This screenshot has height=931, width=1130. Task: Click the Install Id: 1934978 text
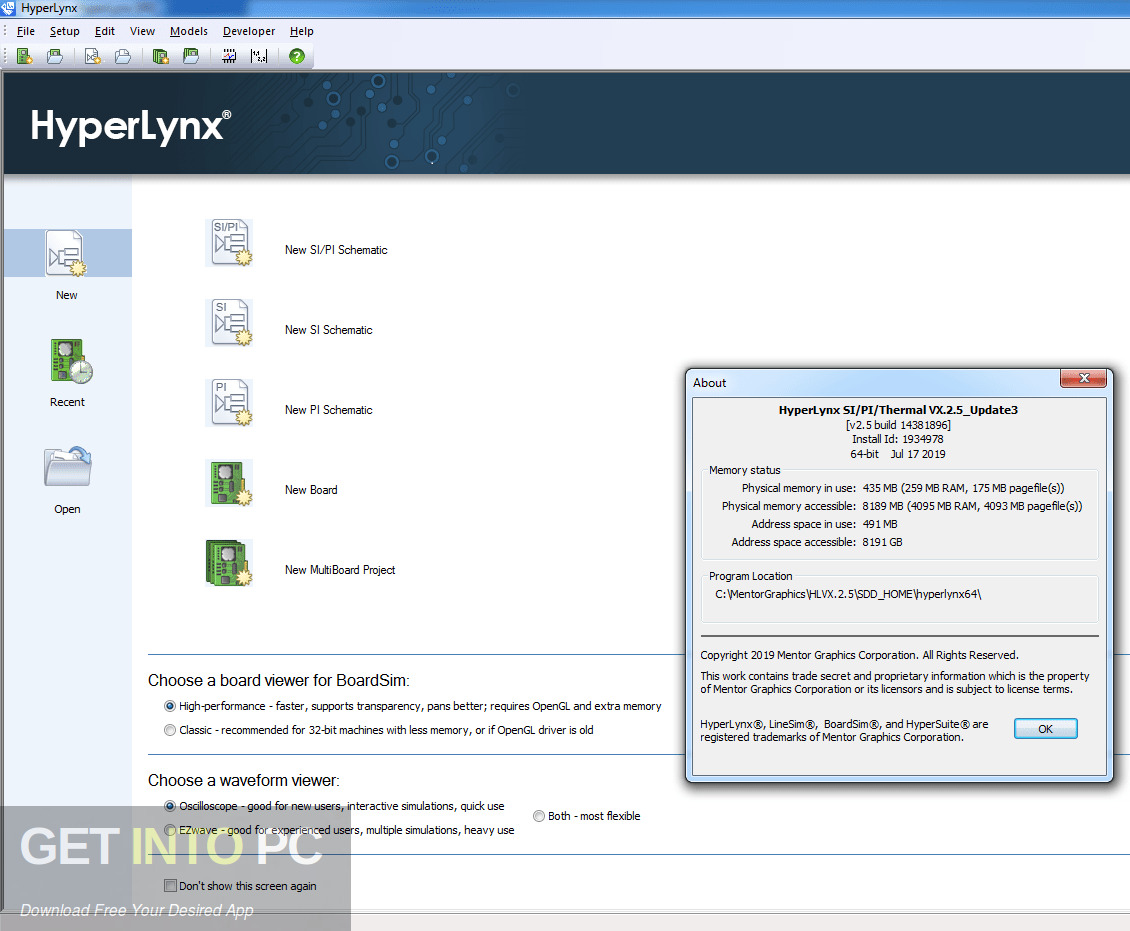pos(897,439)
